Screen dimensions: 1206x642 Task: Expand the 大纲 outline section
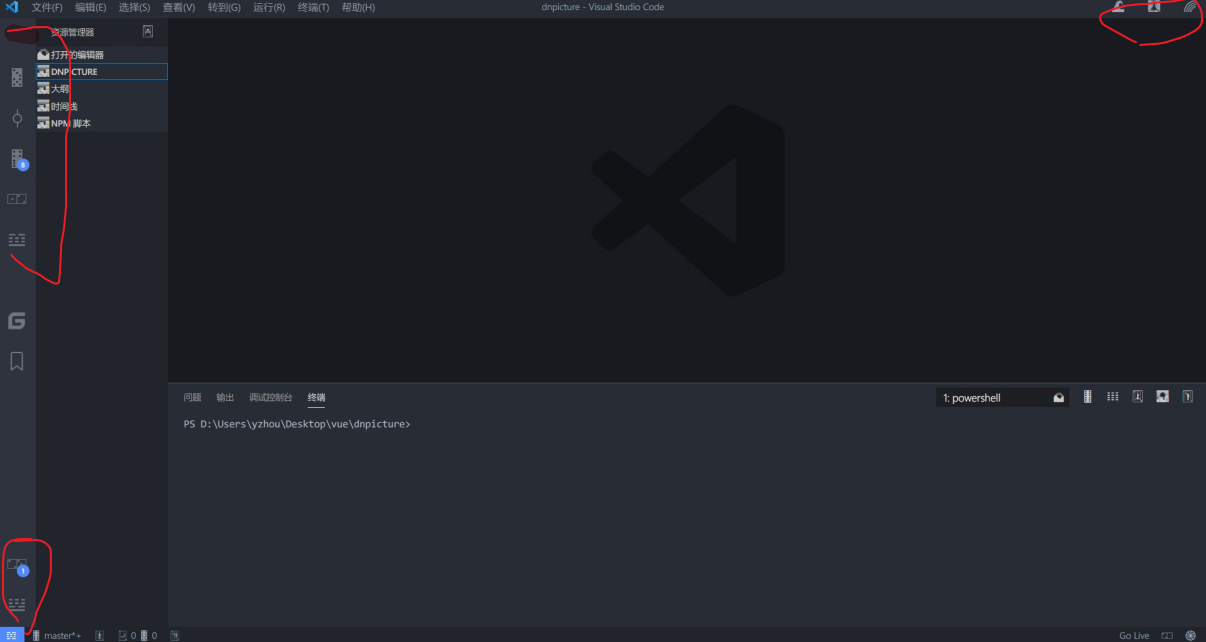click(x=102, y=89)
